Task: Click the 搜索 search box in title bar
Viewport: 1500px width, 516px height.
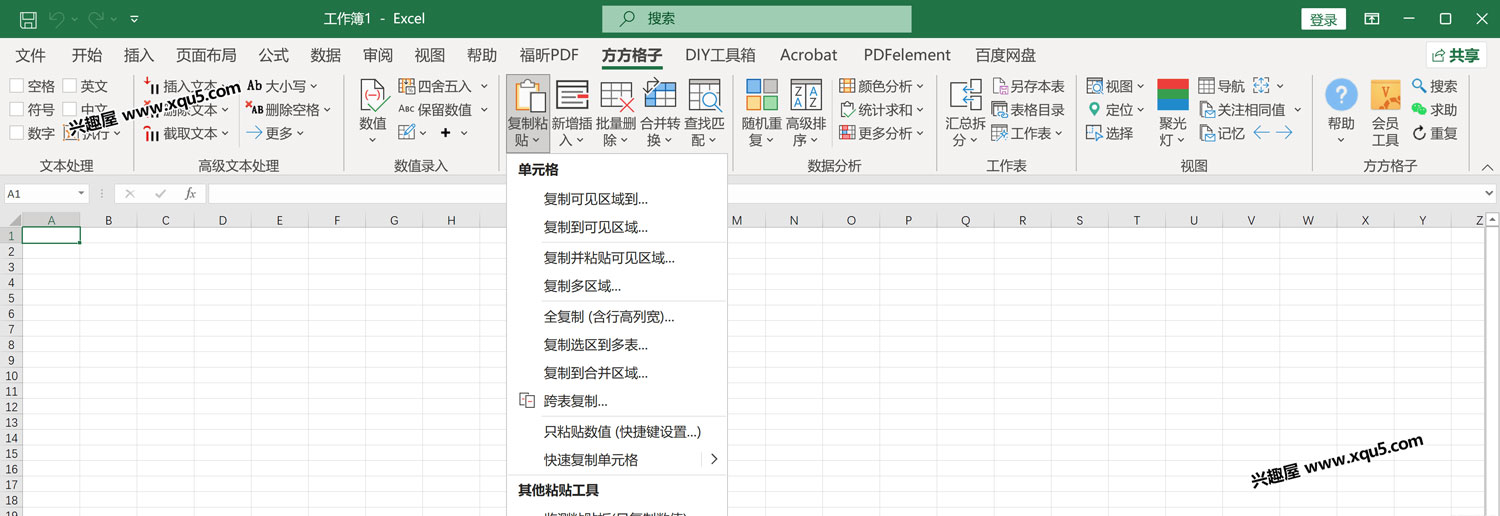Action: point(757,19)
